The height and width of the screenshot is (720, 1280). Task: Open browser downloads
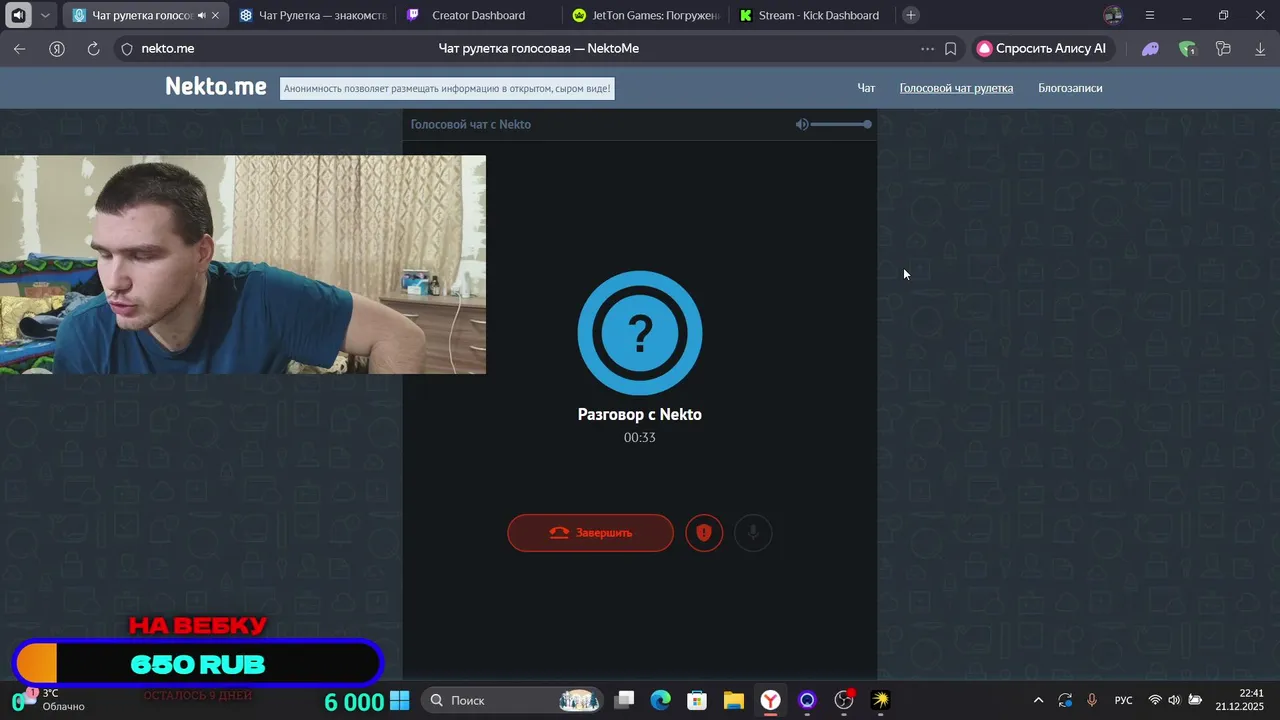pyautogui.click(x=1260, y=48)
